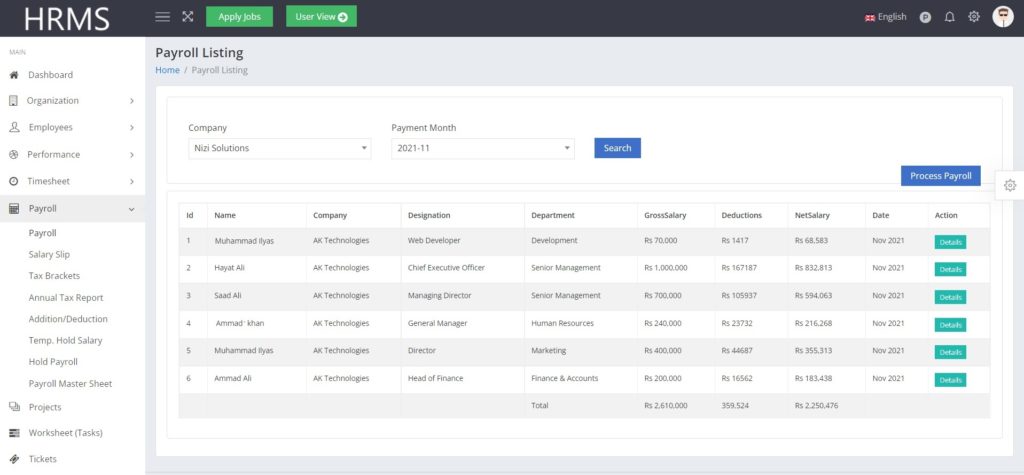The height and width of the screenshot is (475, 1024).
Task: Click the Employees person icon
Action: click(14, 127)
